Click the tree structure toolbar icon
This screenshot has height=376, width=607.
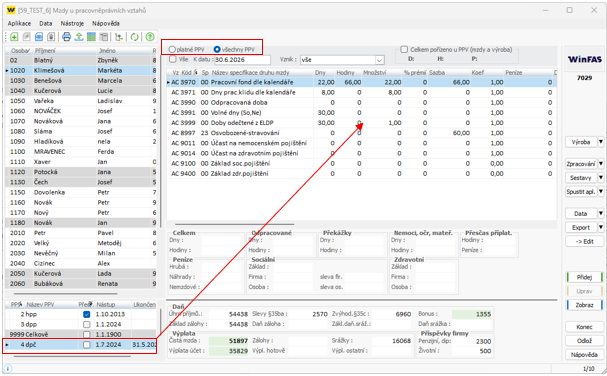[119, 37]
